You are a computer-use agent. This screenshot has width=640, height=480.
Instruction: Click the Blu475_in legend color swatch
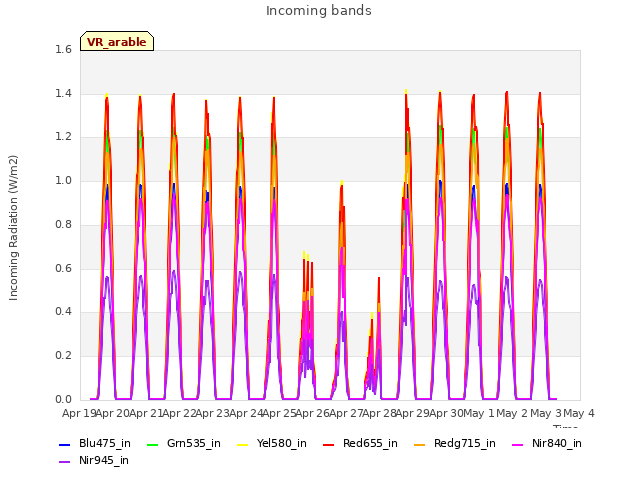(64, 444)
